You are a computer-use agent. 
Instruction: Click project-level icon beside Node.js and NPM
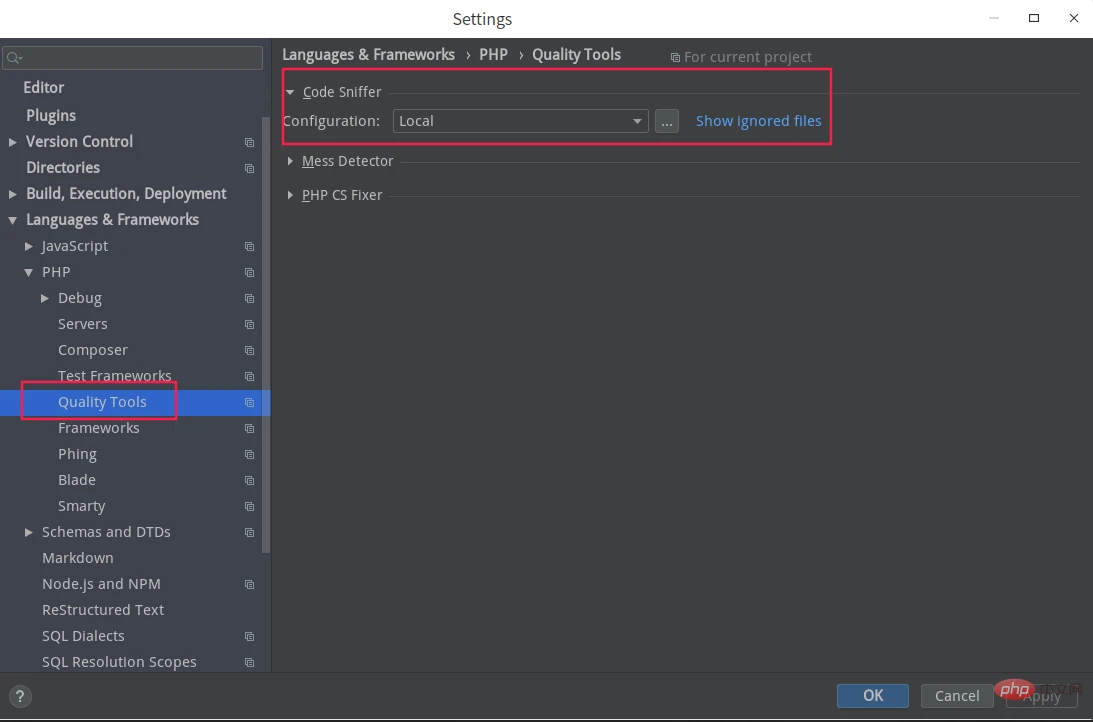(250, 585)
